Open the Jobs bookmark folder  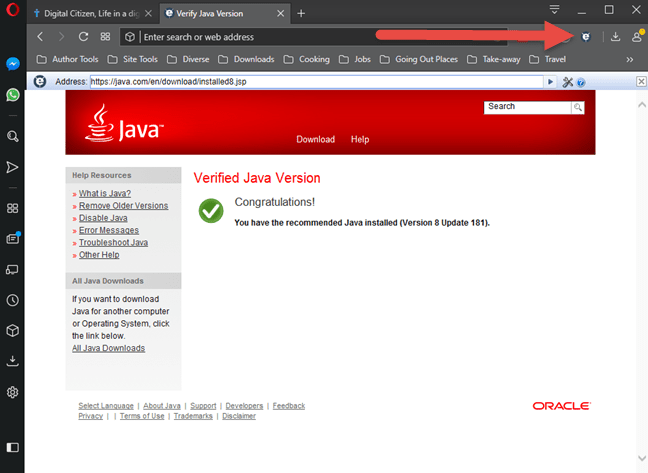[x=355, y=59]
